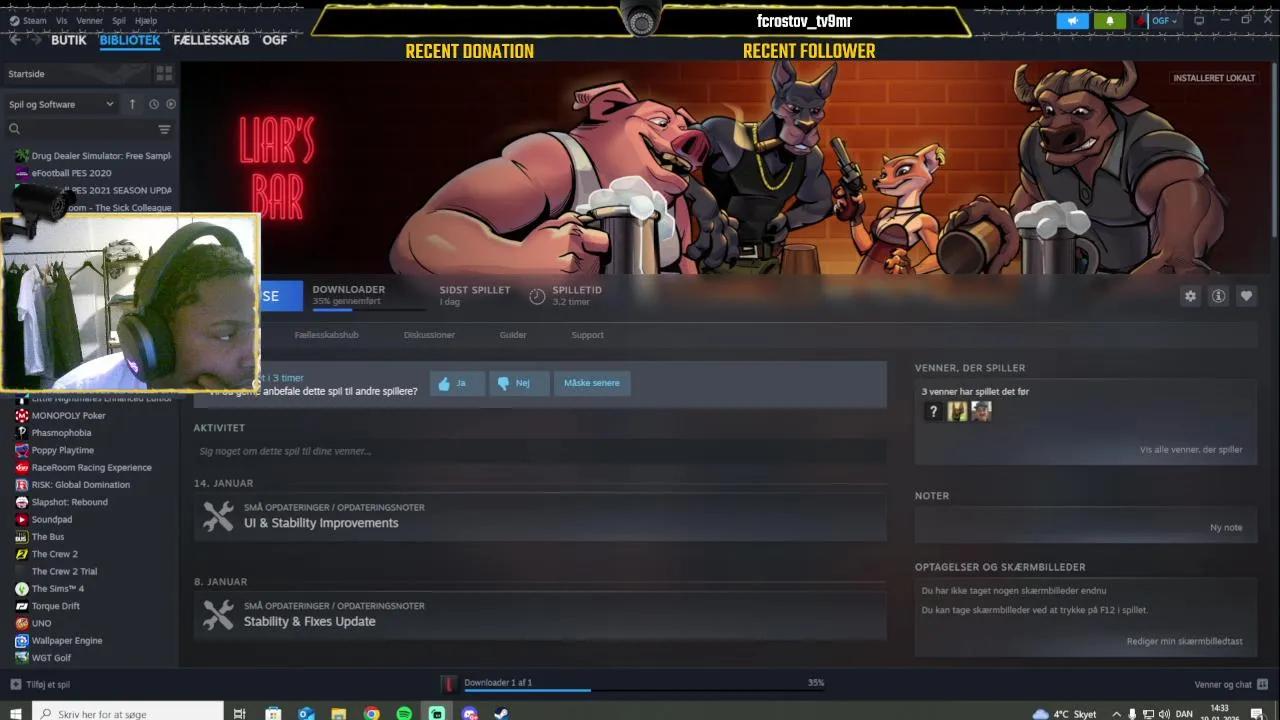Click the Steam announcements megaphone button
The image size is (1280, 720).
pyautogui.click(x=1072, y=20)
